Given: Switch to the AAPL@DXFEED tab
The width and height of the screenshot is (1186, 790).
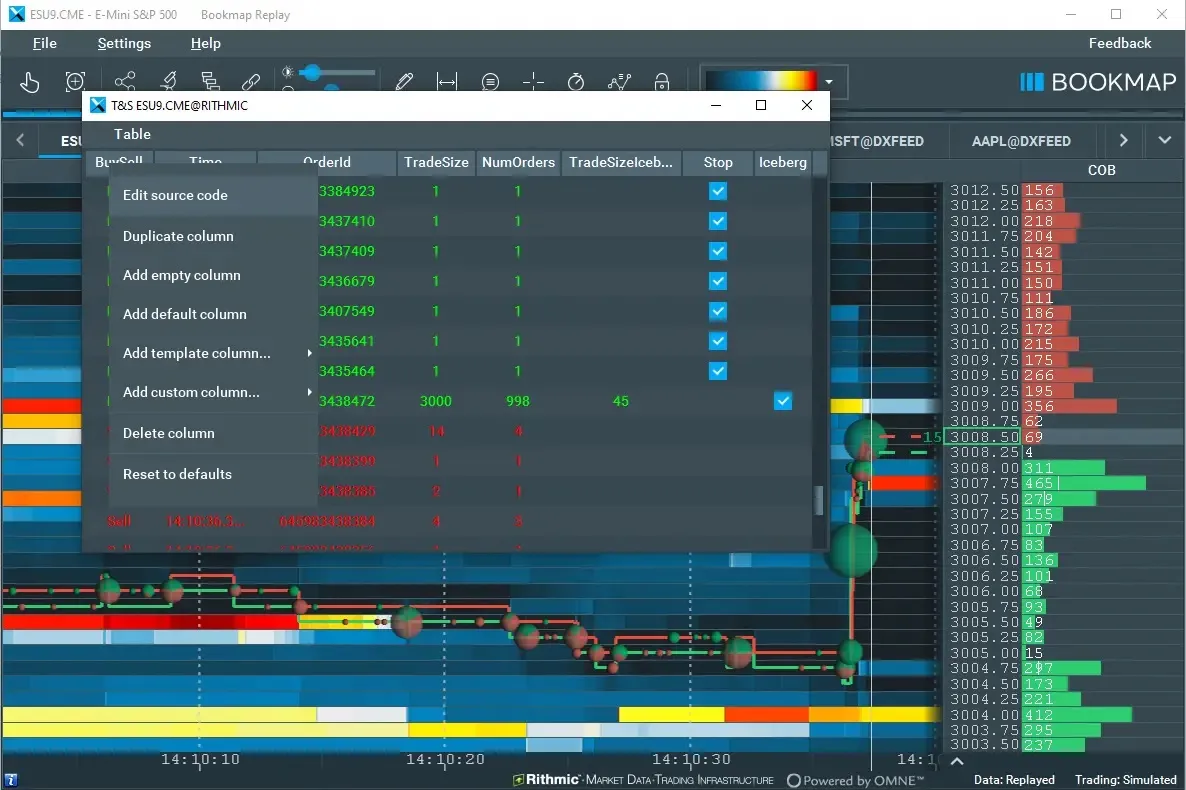Looking at the screenshot, I should pyautogui.click(x=1020, y=141).
